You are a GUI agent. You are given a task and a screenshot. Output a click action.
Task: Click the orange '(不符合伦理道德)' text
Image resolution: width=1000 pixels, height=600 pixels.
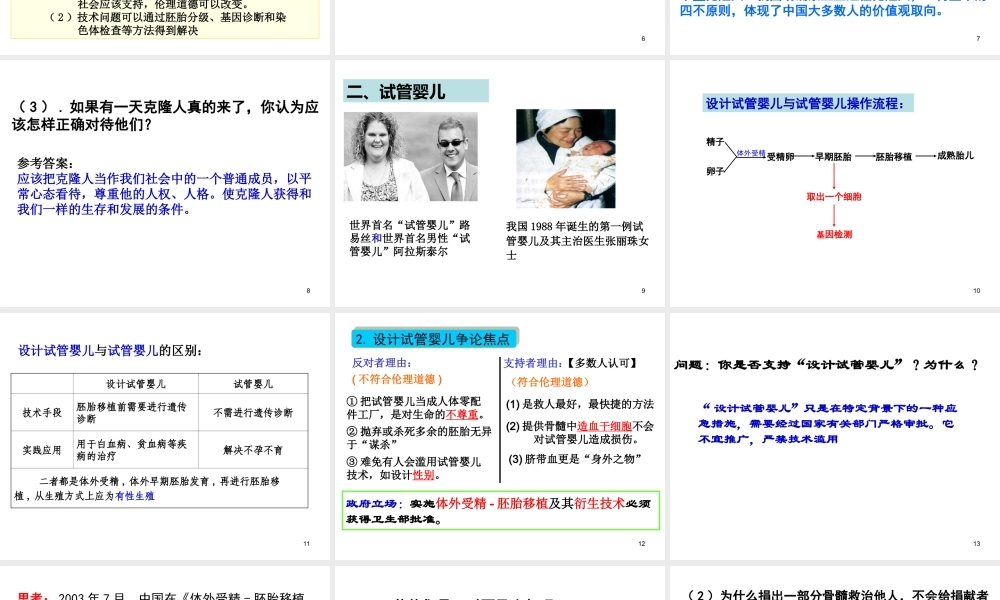397,379
